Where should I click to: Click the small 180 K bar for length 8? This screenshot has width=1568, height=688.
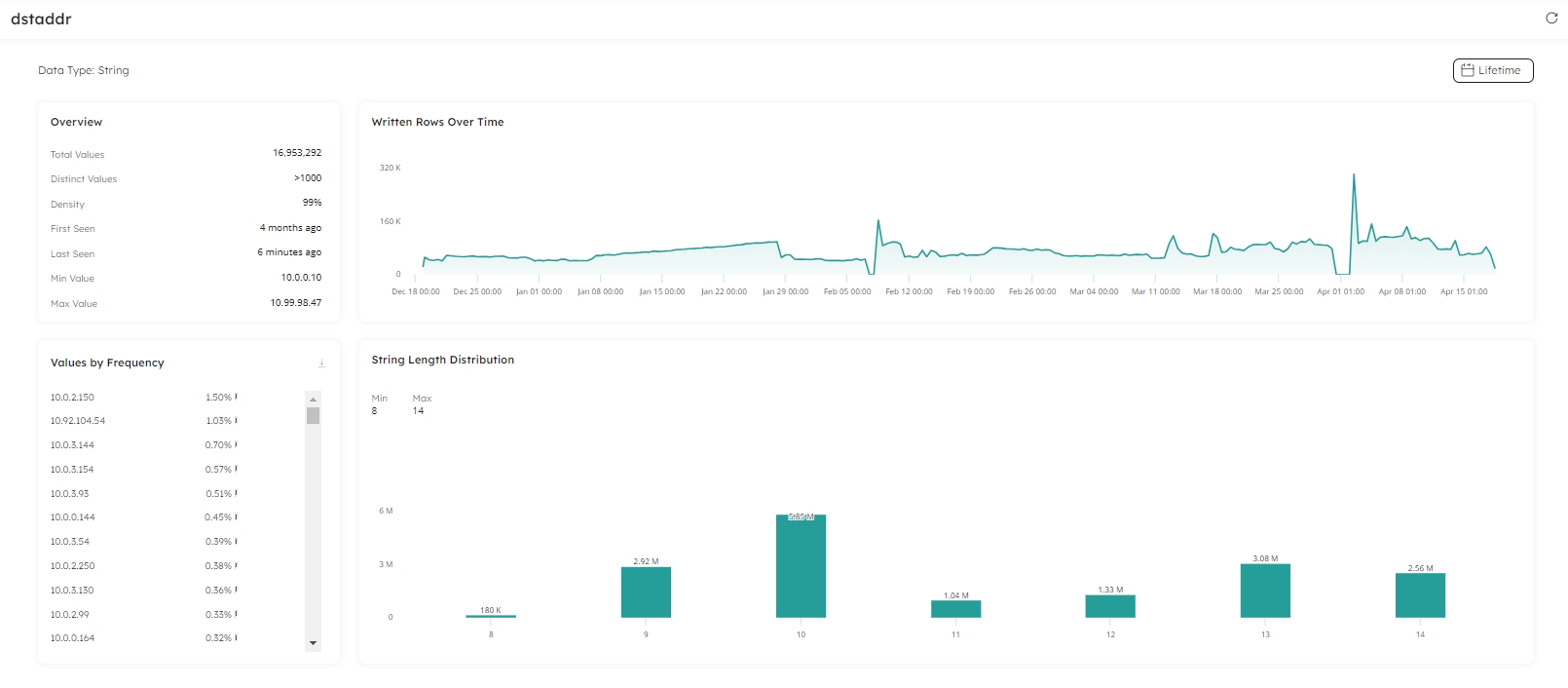point(491,616)
